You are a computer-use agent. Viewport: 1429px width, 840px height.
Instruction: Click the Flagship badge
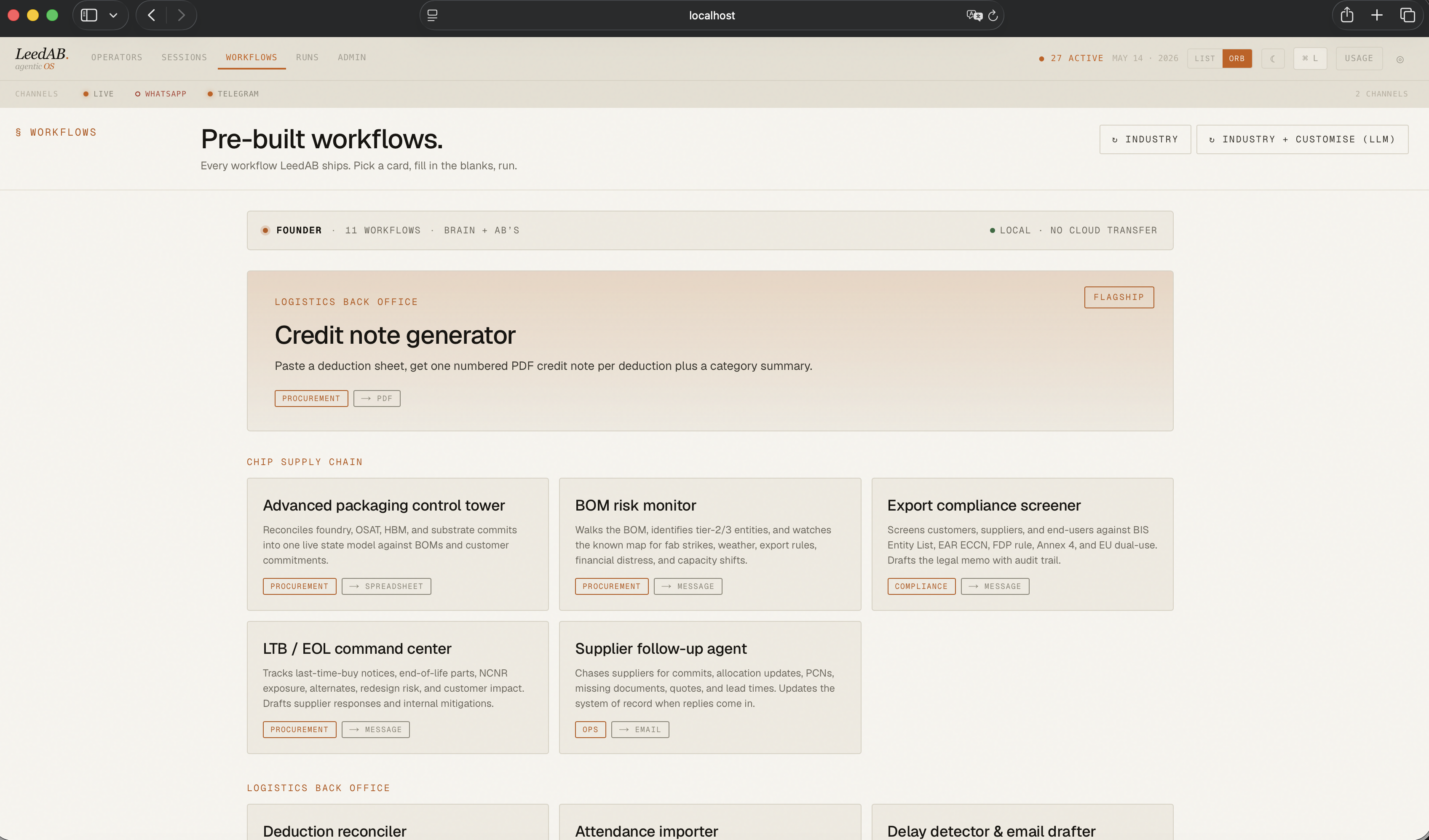point(1119,297)
